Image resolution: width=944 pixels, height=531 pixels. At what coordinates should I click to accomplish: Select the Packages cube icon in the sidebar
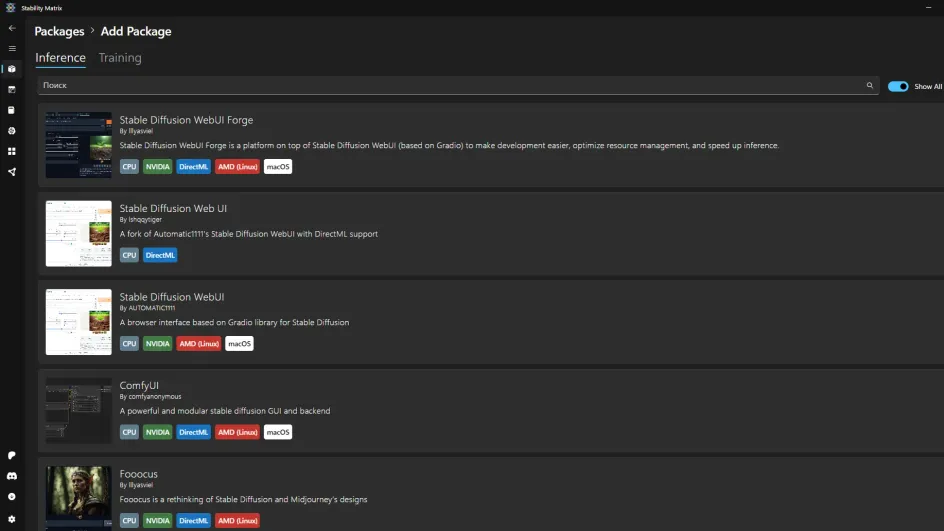[x=11, y=69]
